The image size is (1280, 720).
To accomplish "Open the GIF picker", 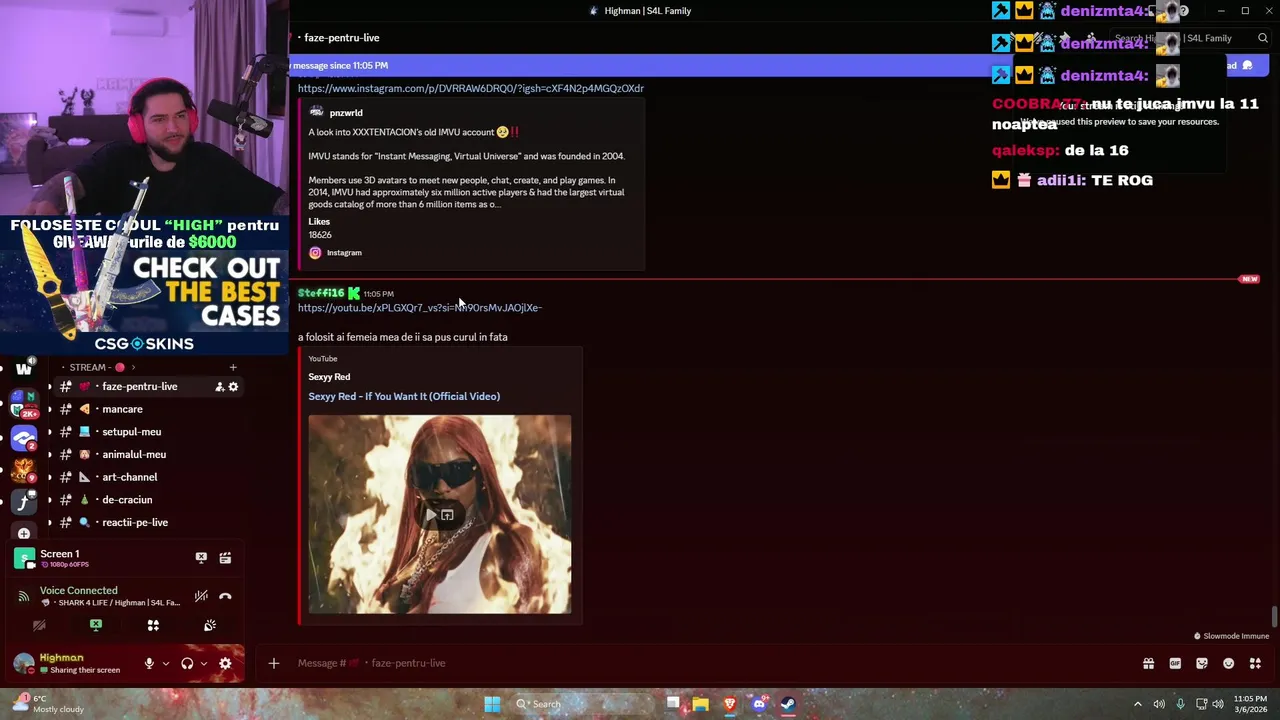I will click(x=1175, y=663).
